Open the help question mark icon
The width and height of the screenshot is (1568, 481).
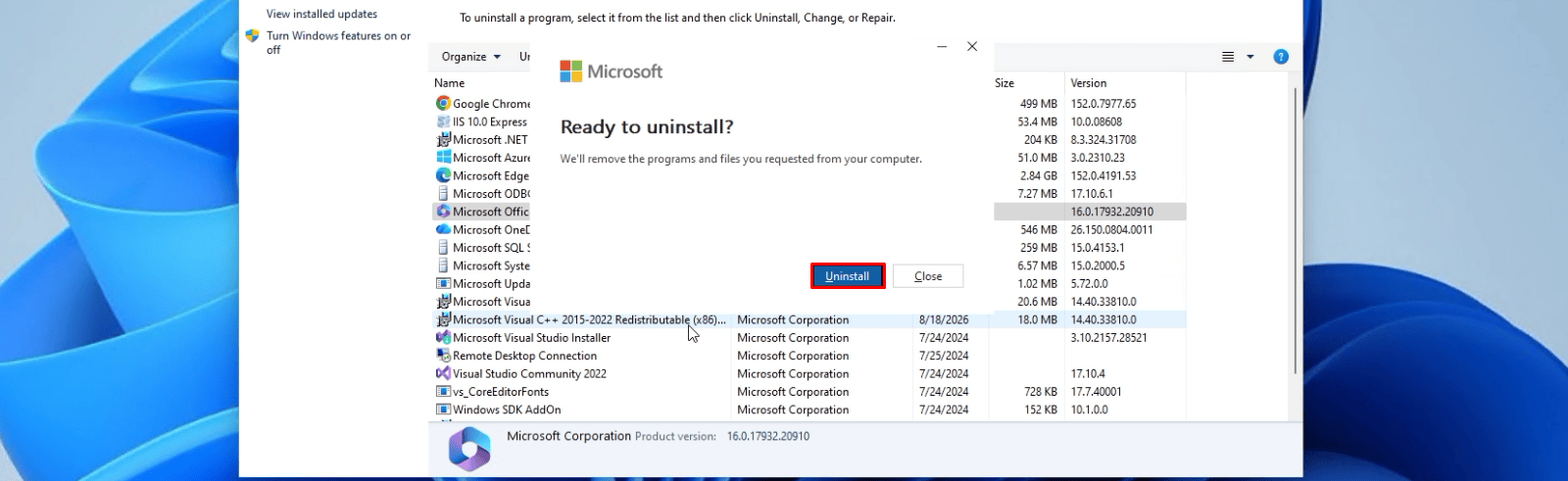(x=1281, y=57)
